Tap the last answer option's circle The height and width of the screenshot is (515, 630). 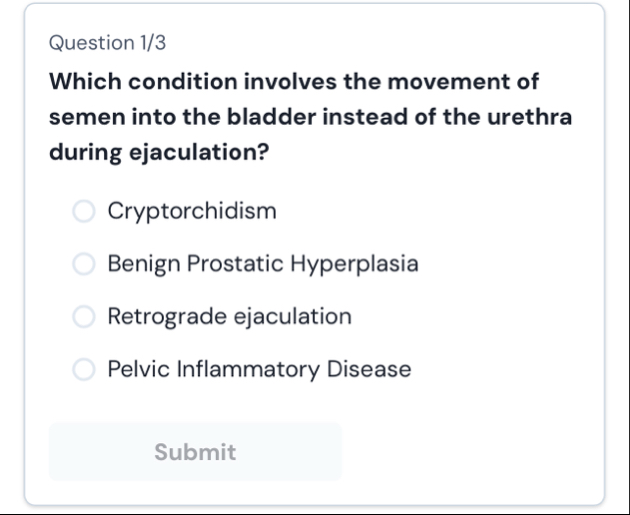click(x=85, y=370)
